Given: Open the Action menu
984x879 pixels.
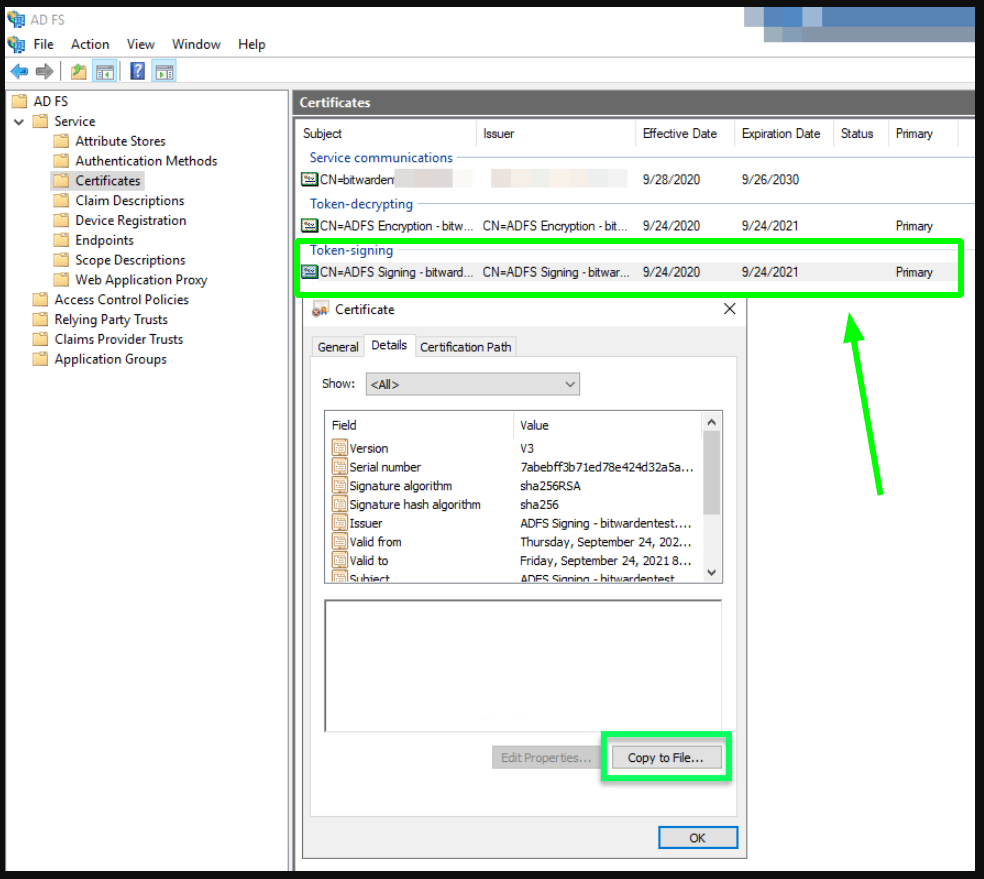Looking at the screenshot, I should (x=89, y=44).
